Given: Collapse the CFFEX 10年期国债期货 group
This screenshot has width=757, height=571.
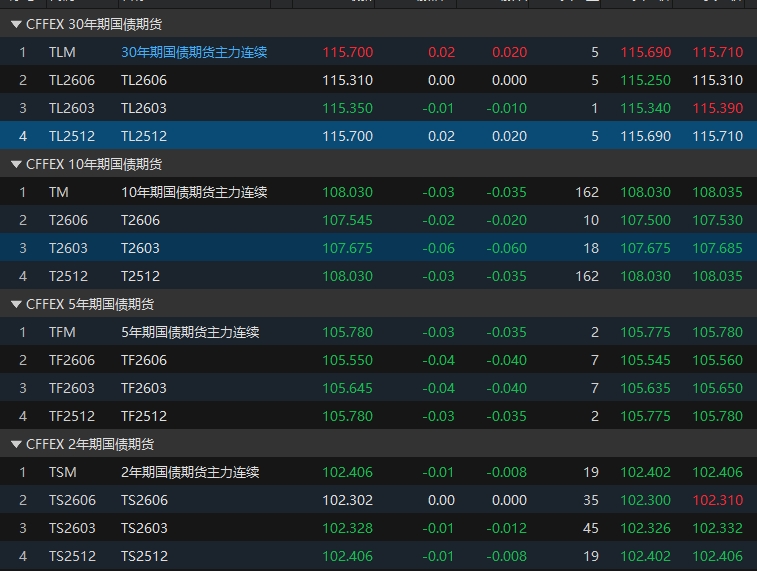Looking at the screenshot, I should coord(16,164).
